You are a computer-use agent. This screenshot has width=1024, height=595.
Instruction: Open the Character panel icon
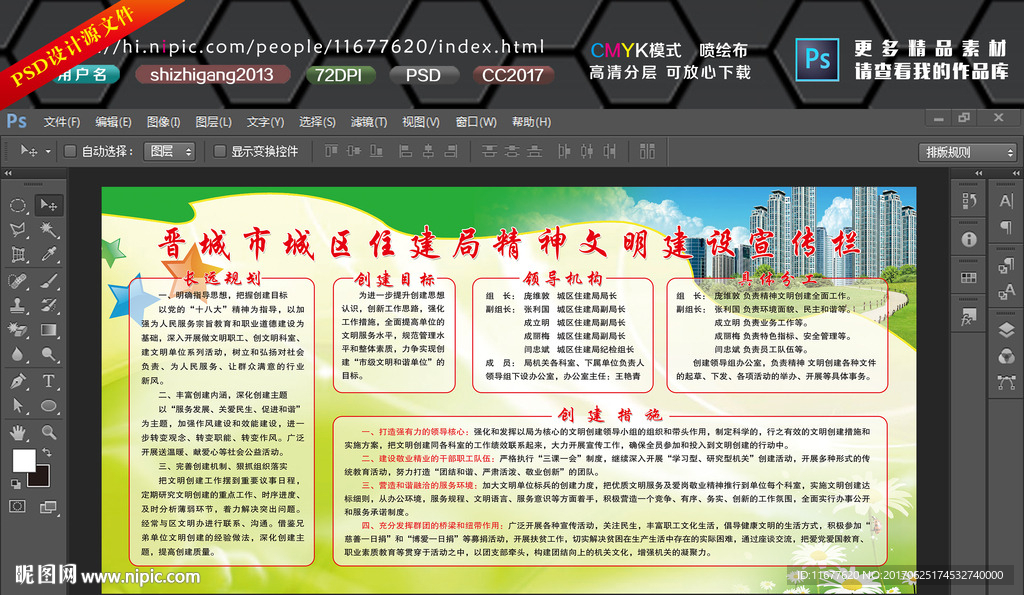pyautogui.click(x=1006, y=201)
